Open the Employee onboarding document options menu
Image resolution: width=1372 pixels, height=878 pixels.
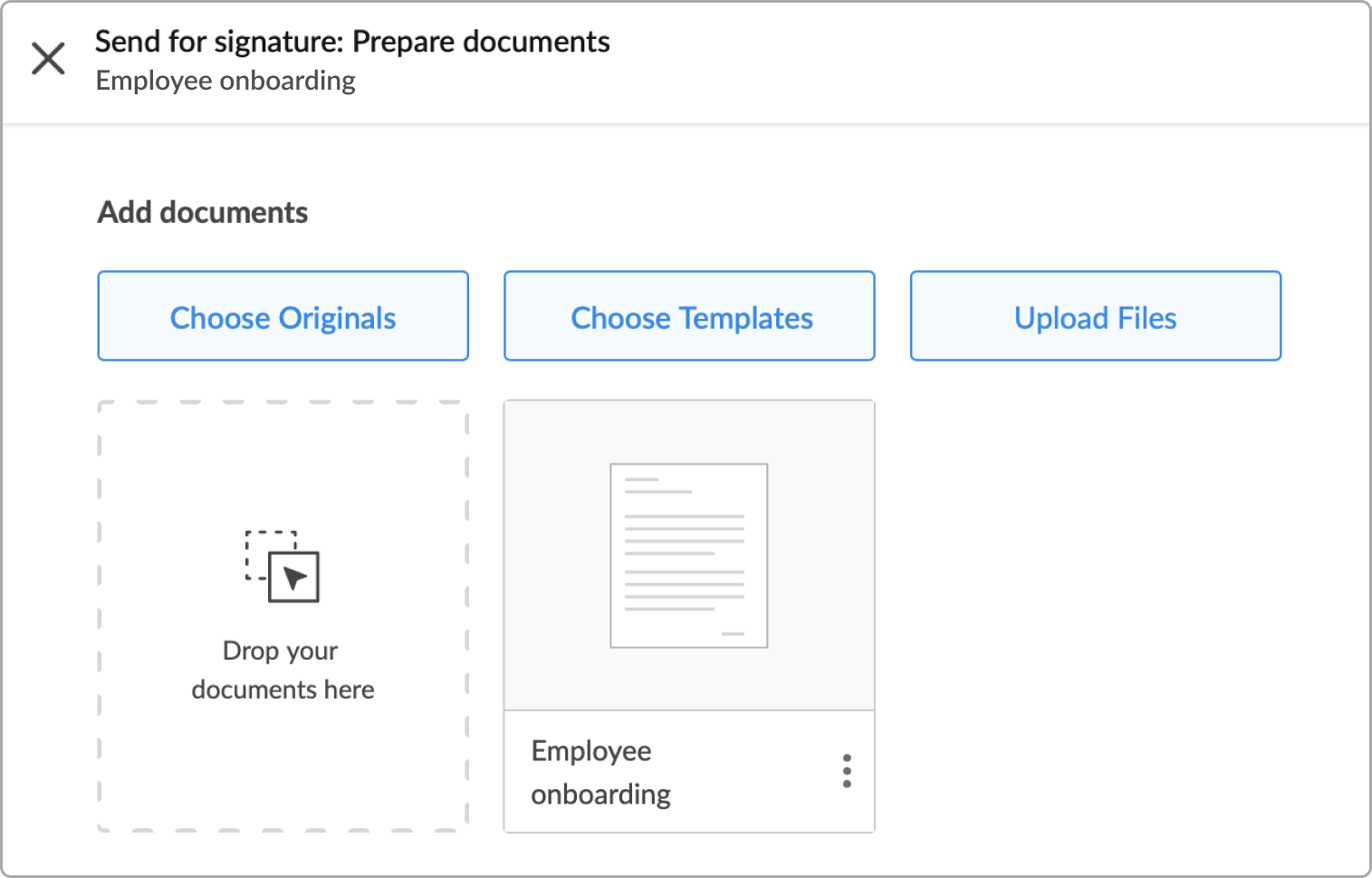pos(847,771)
